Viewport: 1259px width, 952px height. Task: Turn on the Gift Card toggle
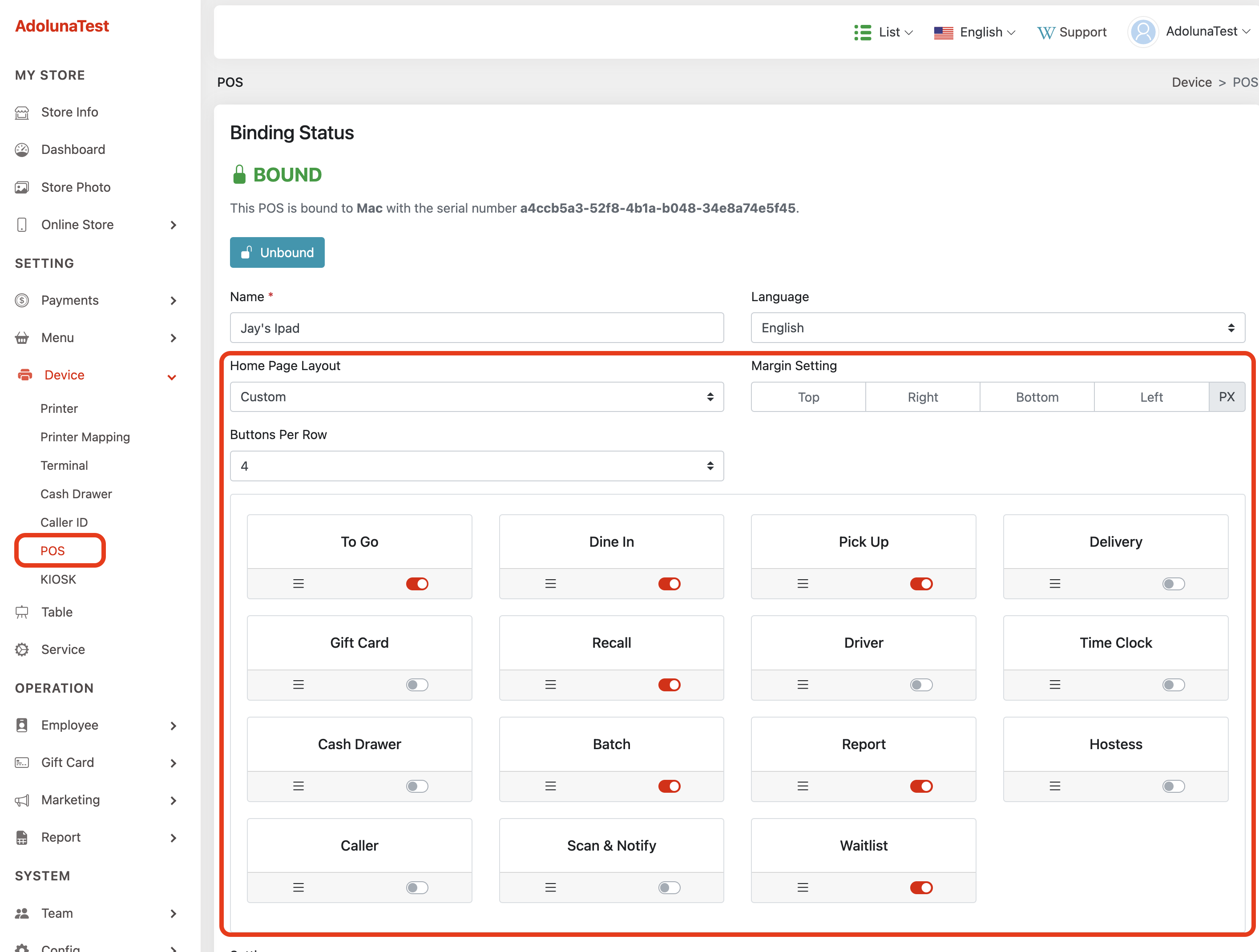click(x=417, y=685)
